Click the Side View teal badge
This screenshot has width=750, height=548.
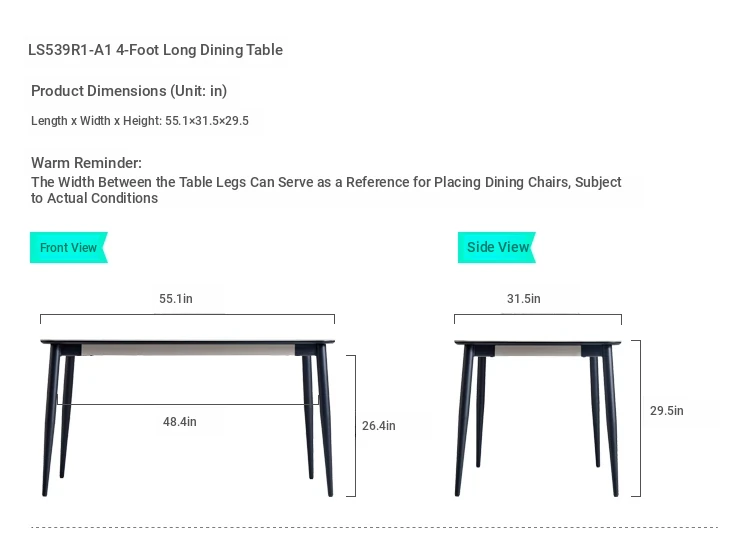pos(497,248)
